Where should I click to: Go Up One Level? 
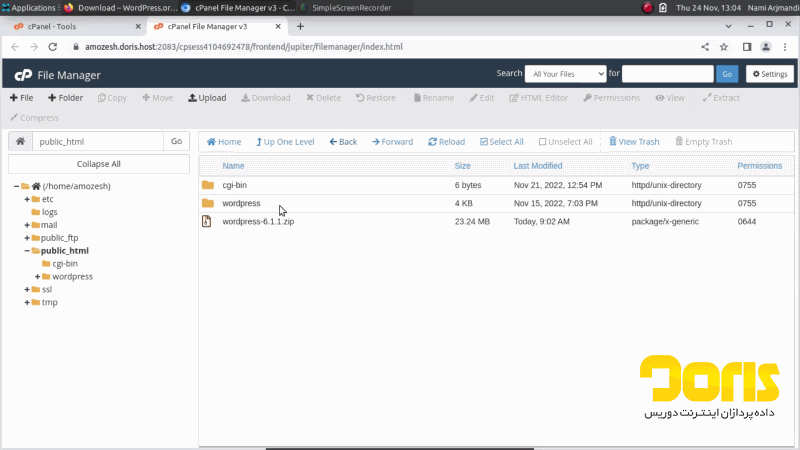285,142
